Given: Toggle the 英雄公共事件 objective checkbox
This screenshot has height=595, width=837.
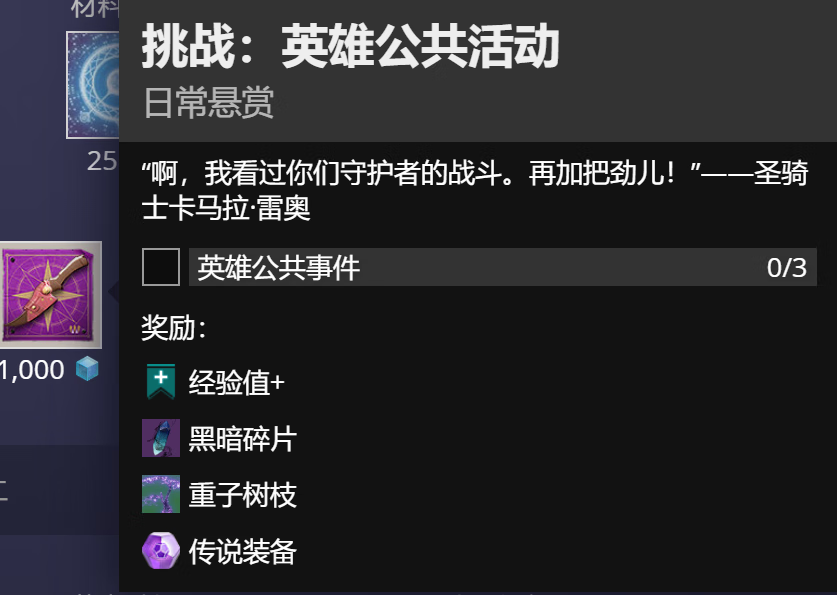Looking at the screenshot, I should (x=161, y=267).
